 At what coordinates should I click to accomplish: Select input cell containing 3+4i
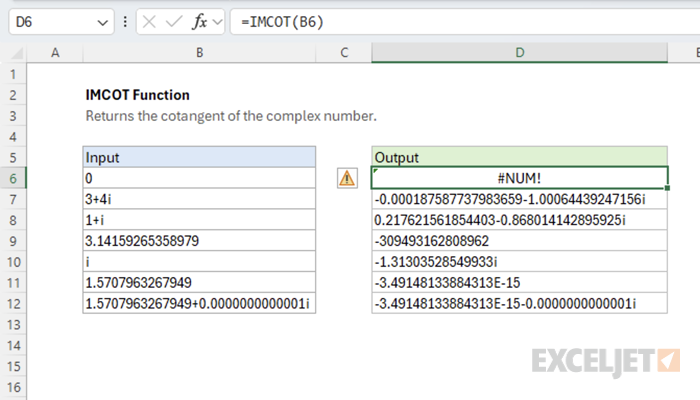(x=199, y=200)
